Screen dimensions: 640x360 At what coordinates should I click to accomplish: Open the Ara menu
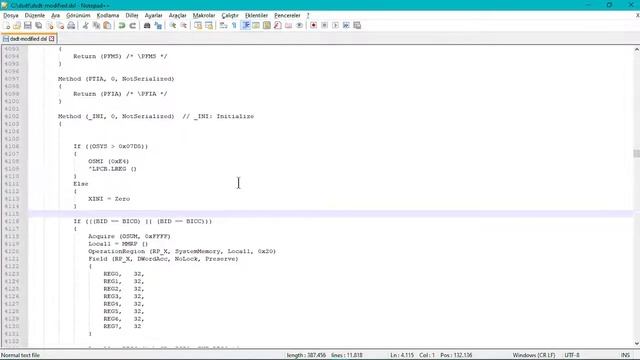[x=56, y=15]
